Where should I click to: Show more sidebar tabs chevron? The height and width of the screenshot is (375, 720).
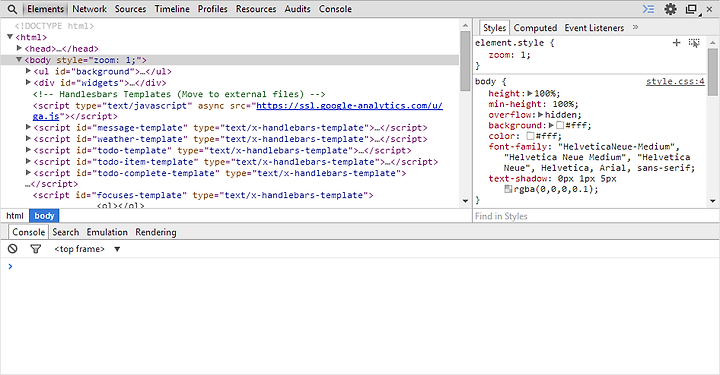[x=636, y=28]
